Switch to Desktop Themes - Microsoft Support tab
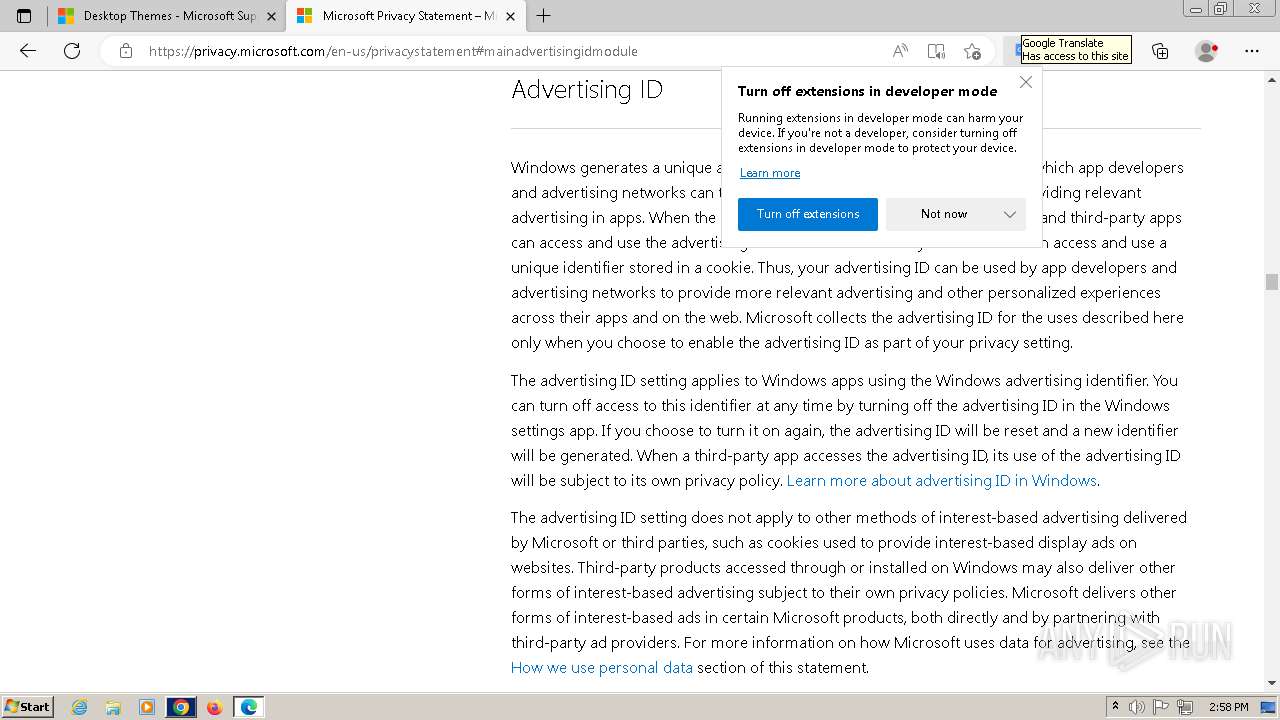The height and width of the screenshot is (720, 1280). (166, 16)
